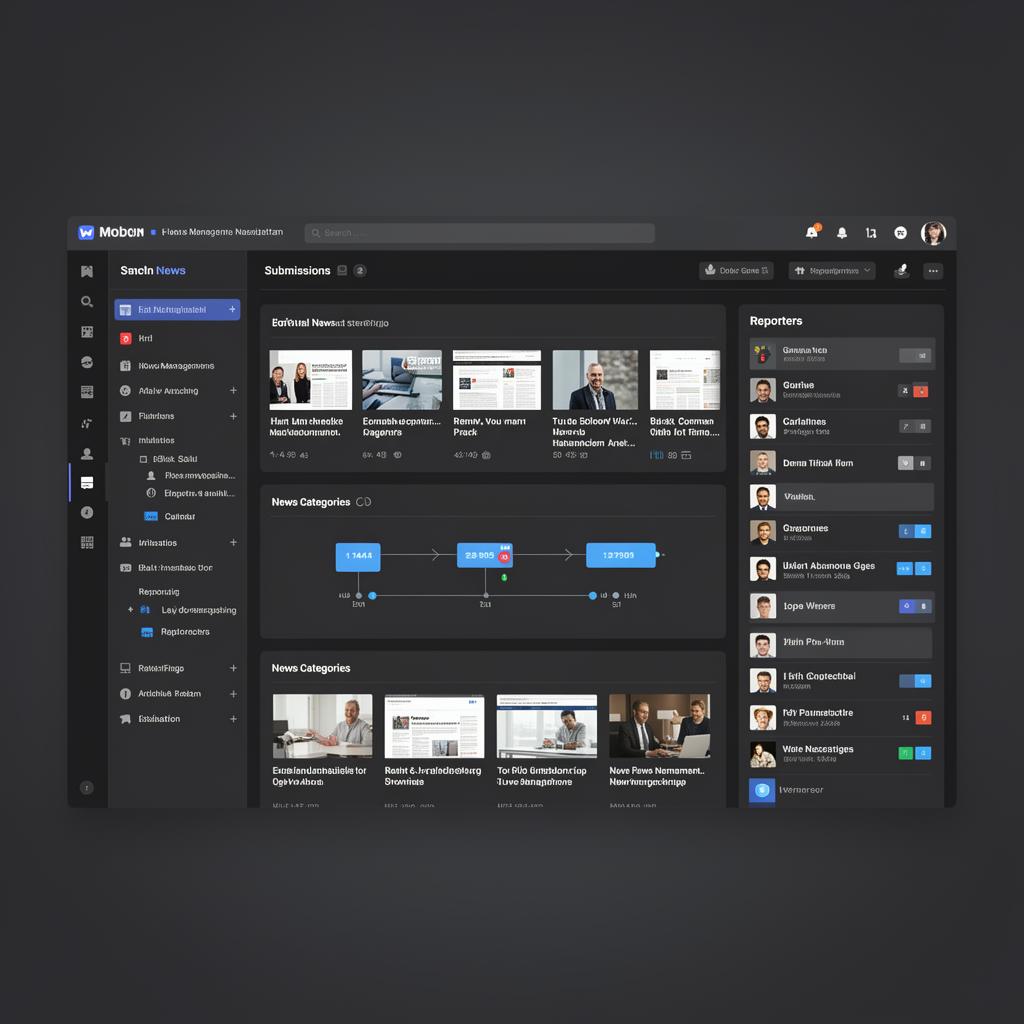The width and height of the screenshot is (1024, 1024).
Task: Click the magnifier icon in left rail
Action: coord(87,302)
